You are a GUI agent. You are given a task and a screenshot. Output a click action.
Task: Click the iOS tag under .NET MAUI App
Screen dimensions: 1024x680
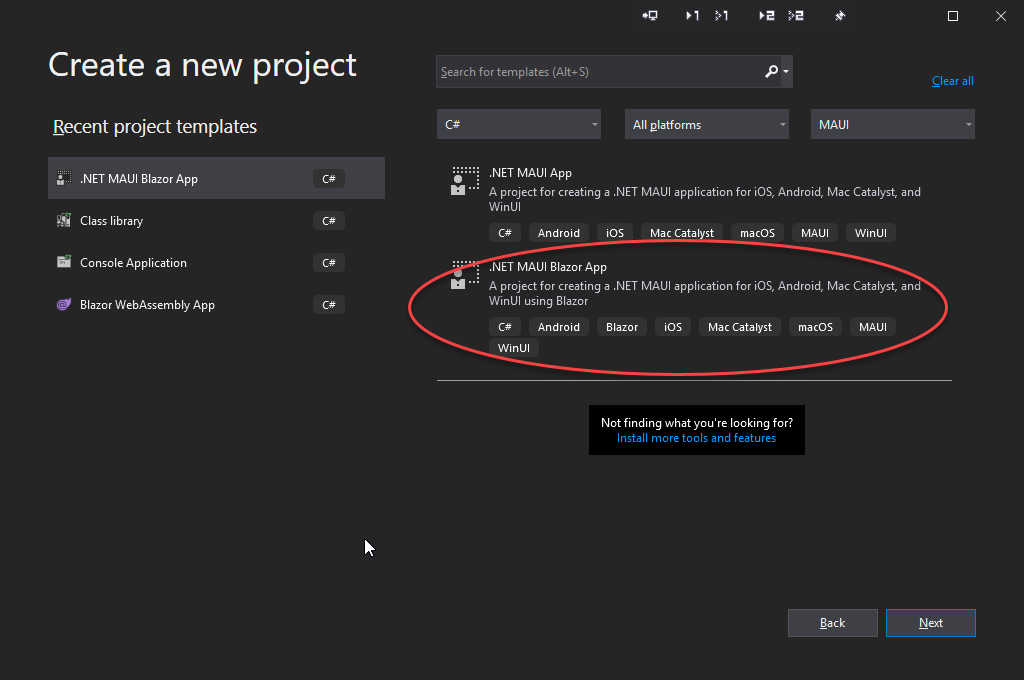tap(615, 233)
